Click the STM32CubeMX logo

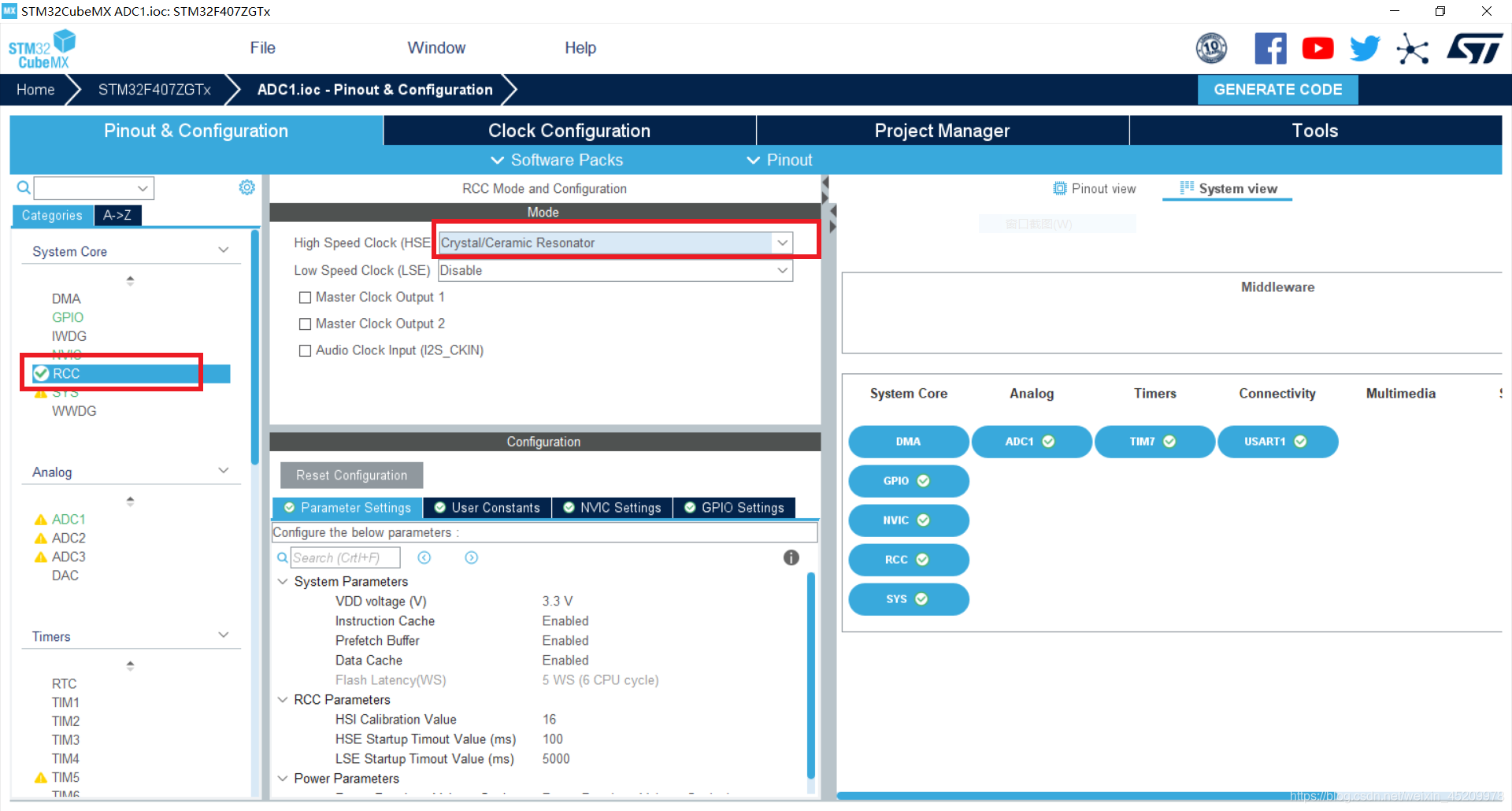click(x=42, y=49)
